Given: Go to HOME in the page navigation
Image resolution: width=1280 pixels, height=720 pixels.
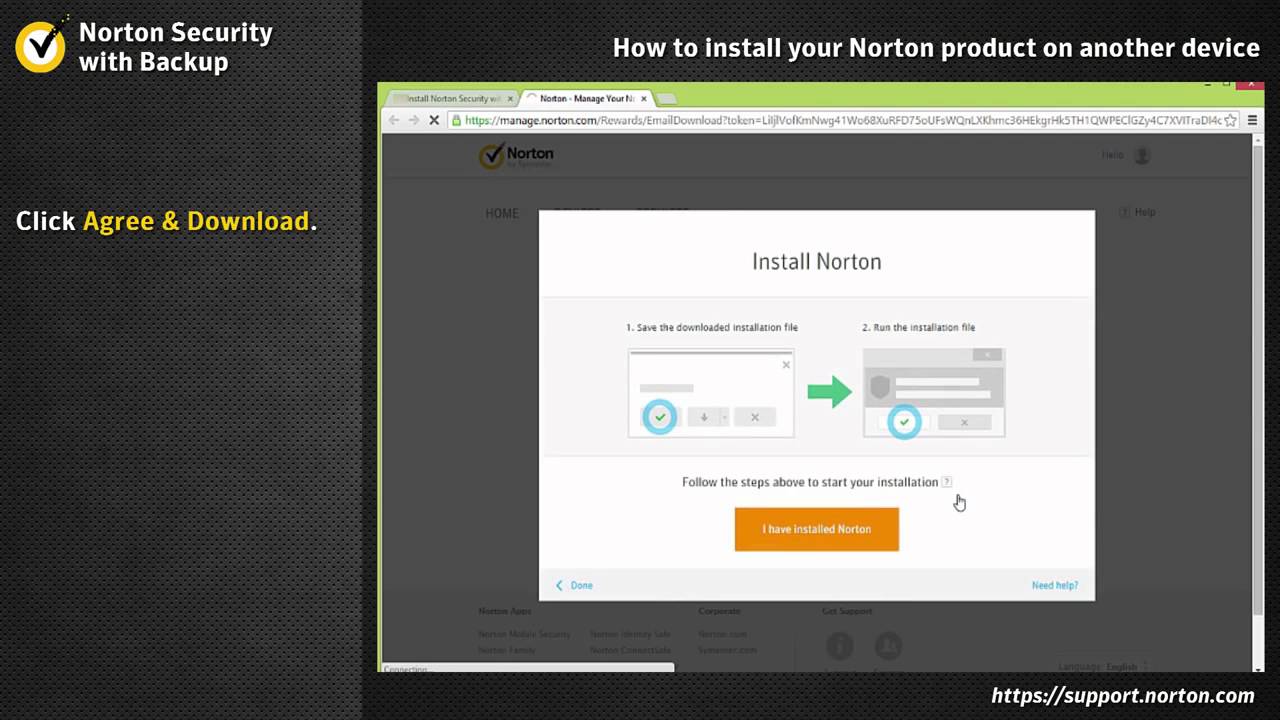Looking at the screenshot, I should tap(502, 213).
